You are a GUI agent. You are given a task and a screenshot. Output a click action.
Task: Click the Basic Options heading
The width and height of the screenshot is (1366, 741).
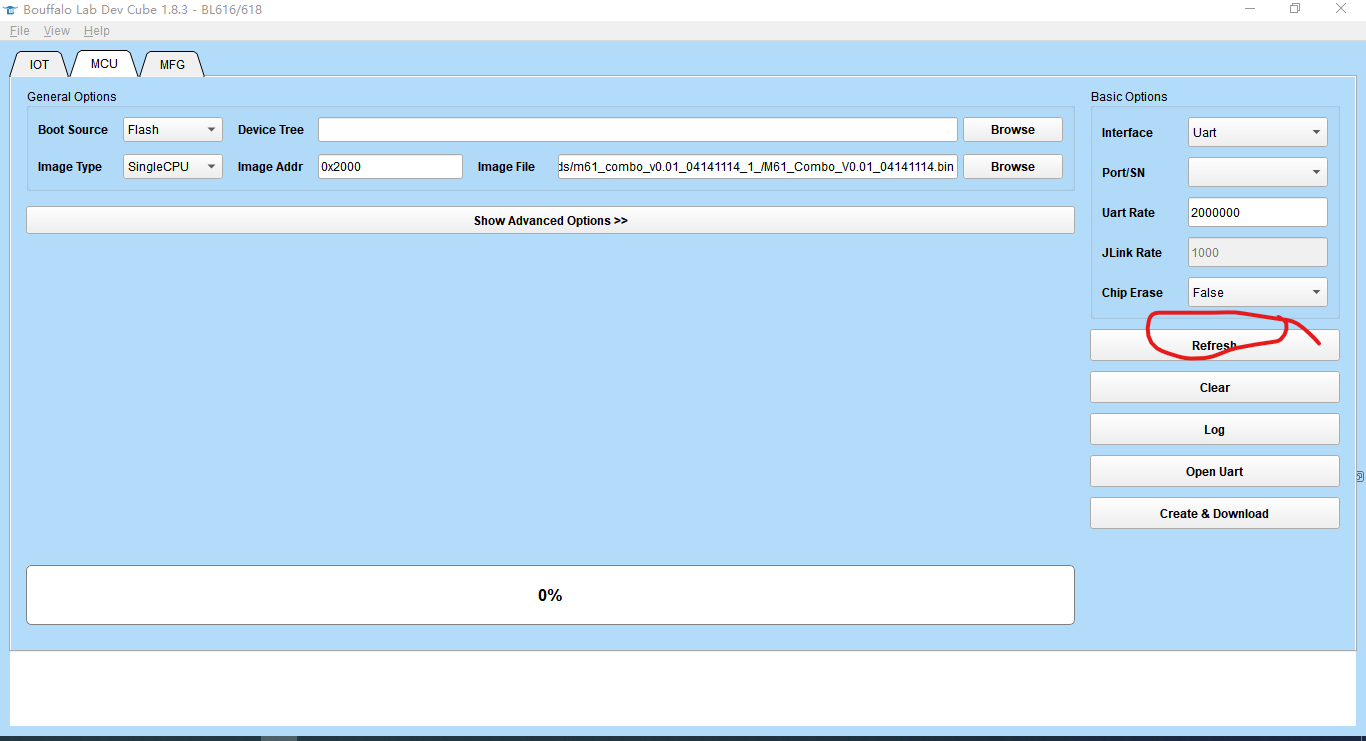click(1129, 97)
